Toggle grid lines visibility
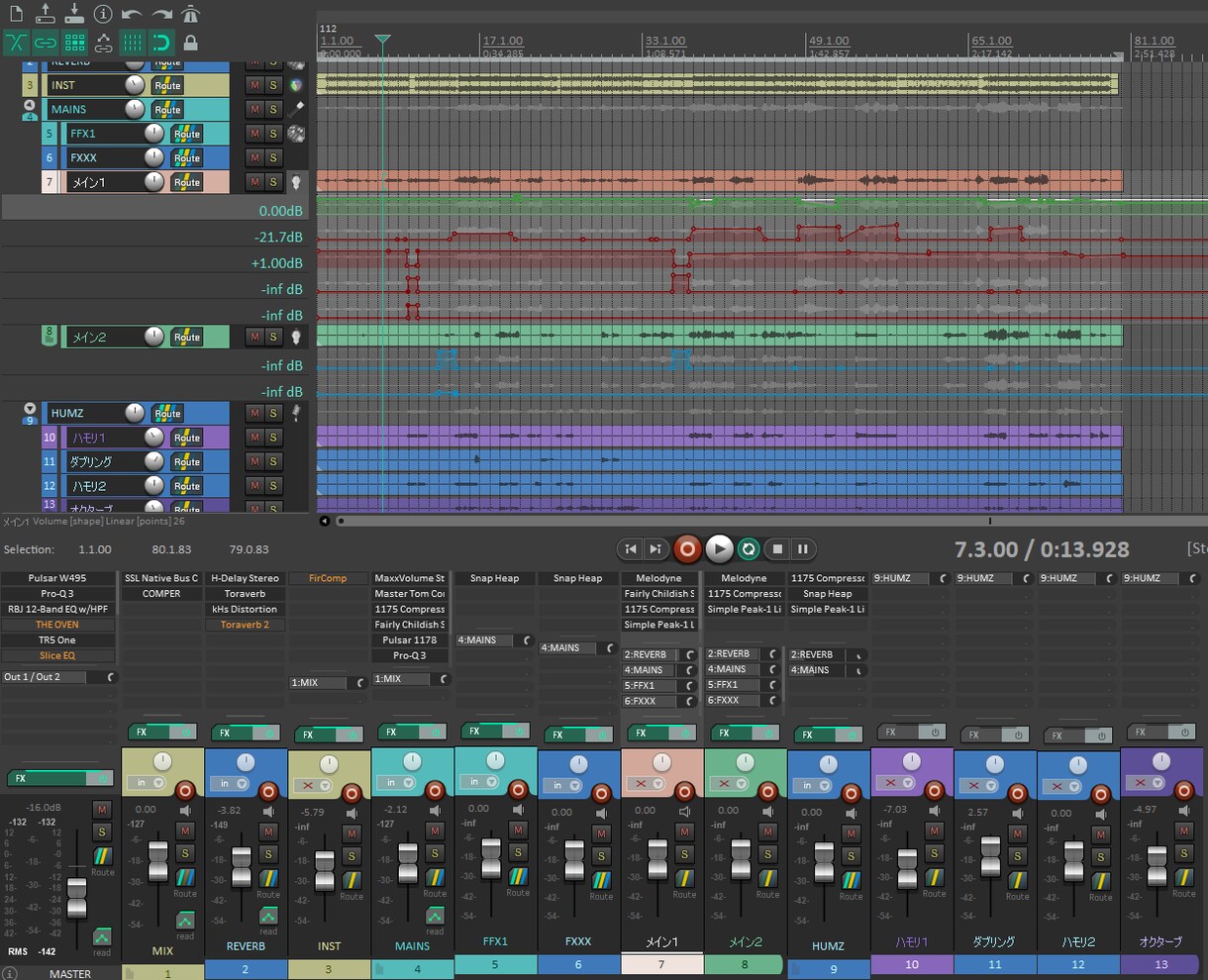1208x980 pixels. pos(132,43)
